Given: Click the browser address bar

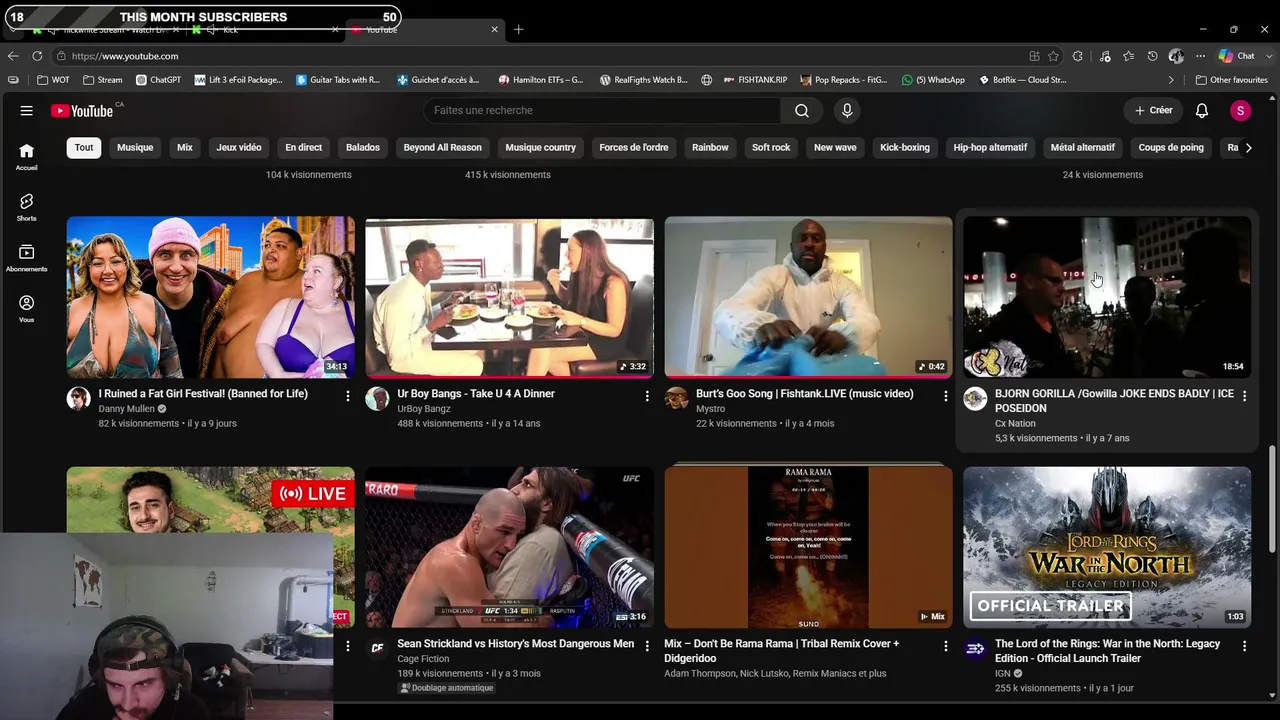Looking at the screenshot, I should point(540,56).
